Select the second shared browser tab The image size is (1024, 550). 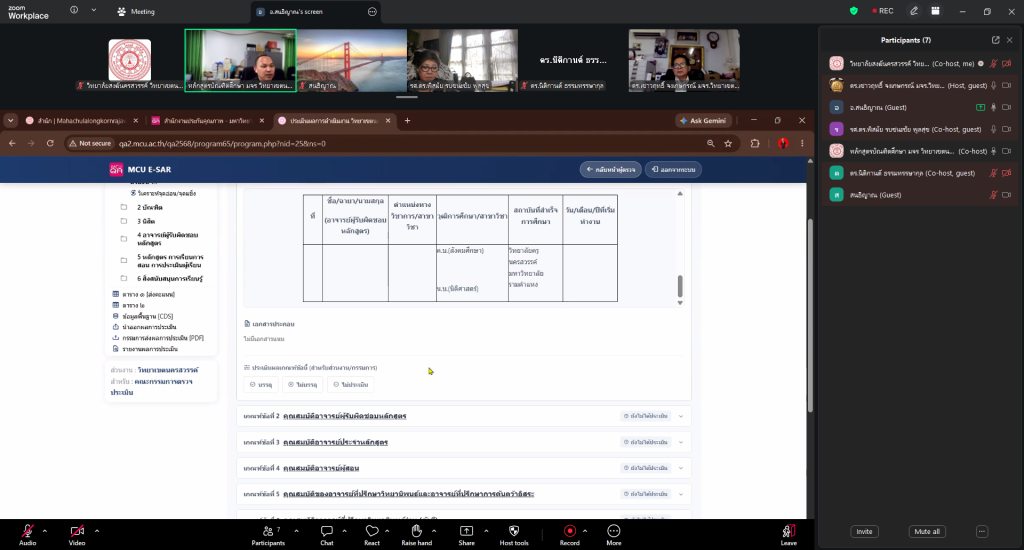tap(208, 121)
